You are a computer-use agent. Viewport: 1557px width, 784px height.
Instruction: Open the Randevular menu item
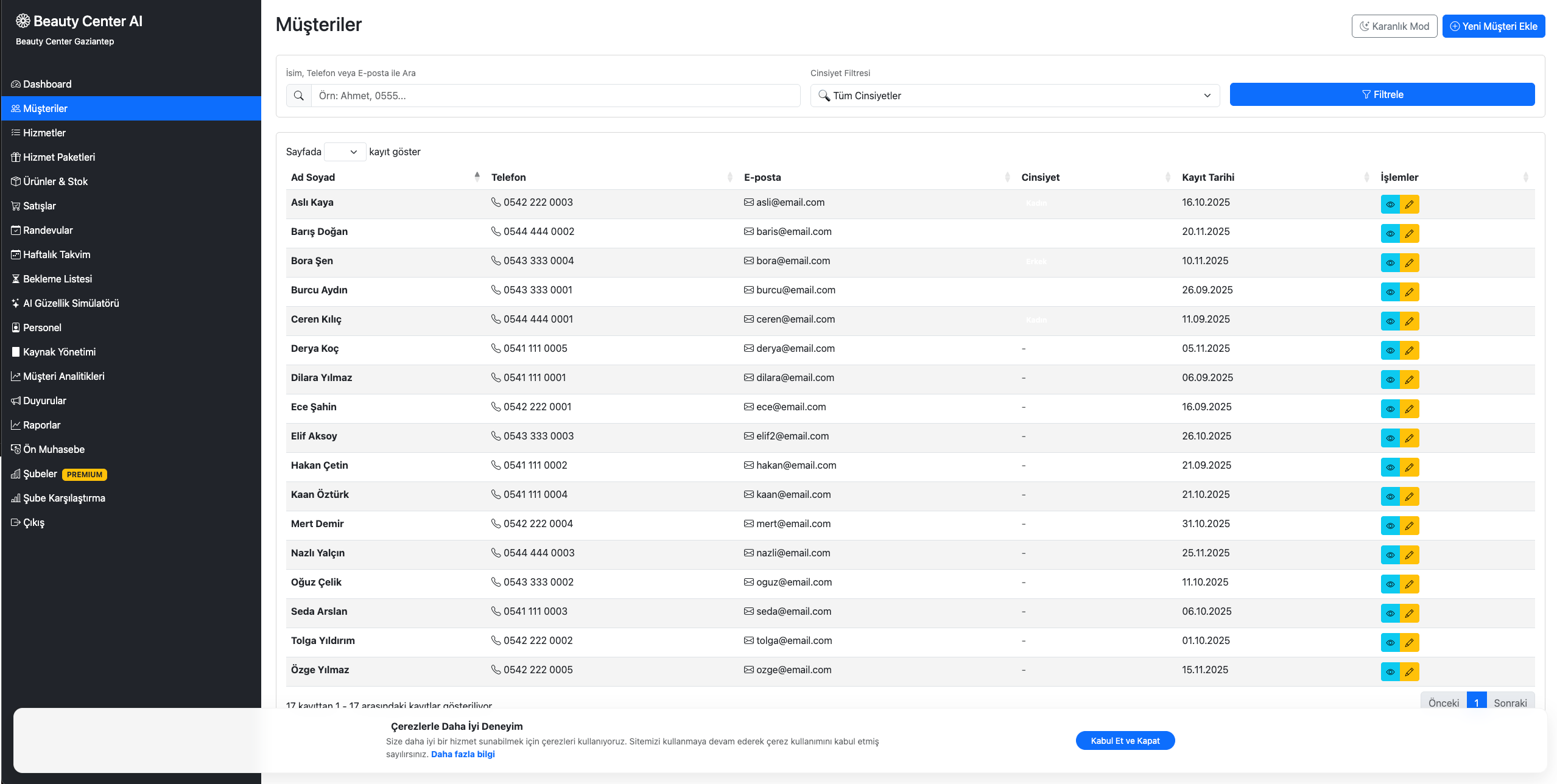[x=47, y=230]
